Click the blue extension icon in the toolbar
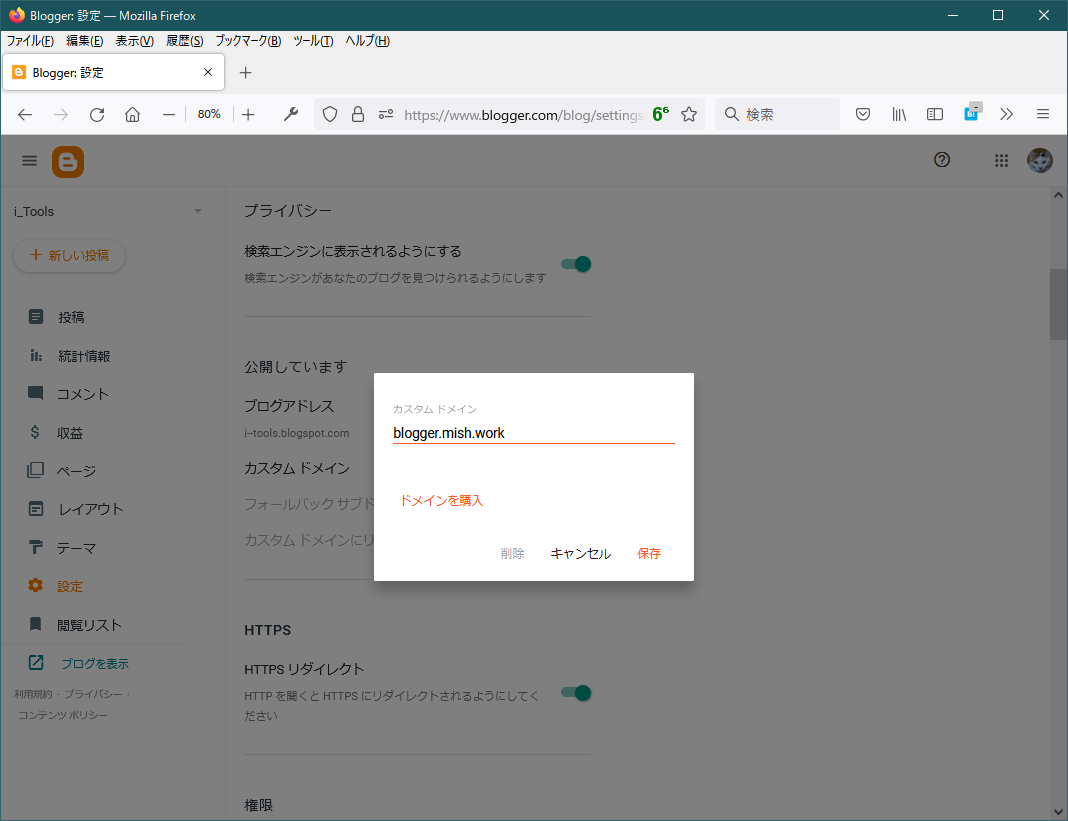The height and width of the screenshot is (821, 1068). pos(972,112)
